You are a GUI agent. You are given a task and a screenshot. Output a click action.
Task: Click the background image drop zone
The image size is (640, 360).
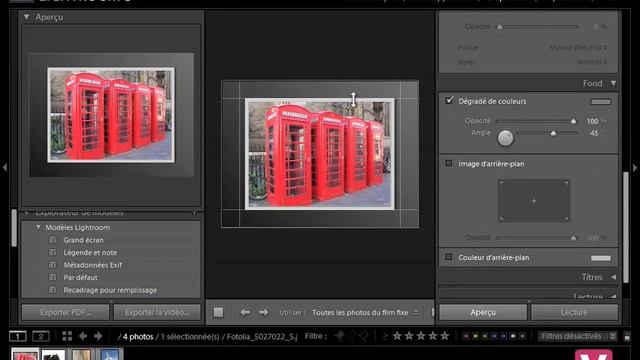coord(533,201)
